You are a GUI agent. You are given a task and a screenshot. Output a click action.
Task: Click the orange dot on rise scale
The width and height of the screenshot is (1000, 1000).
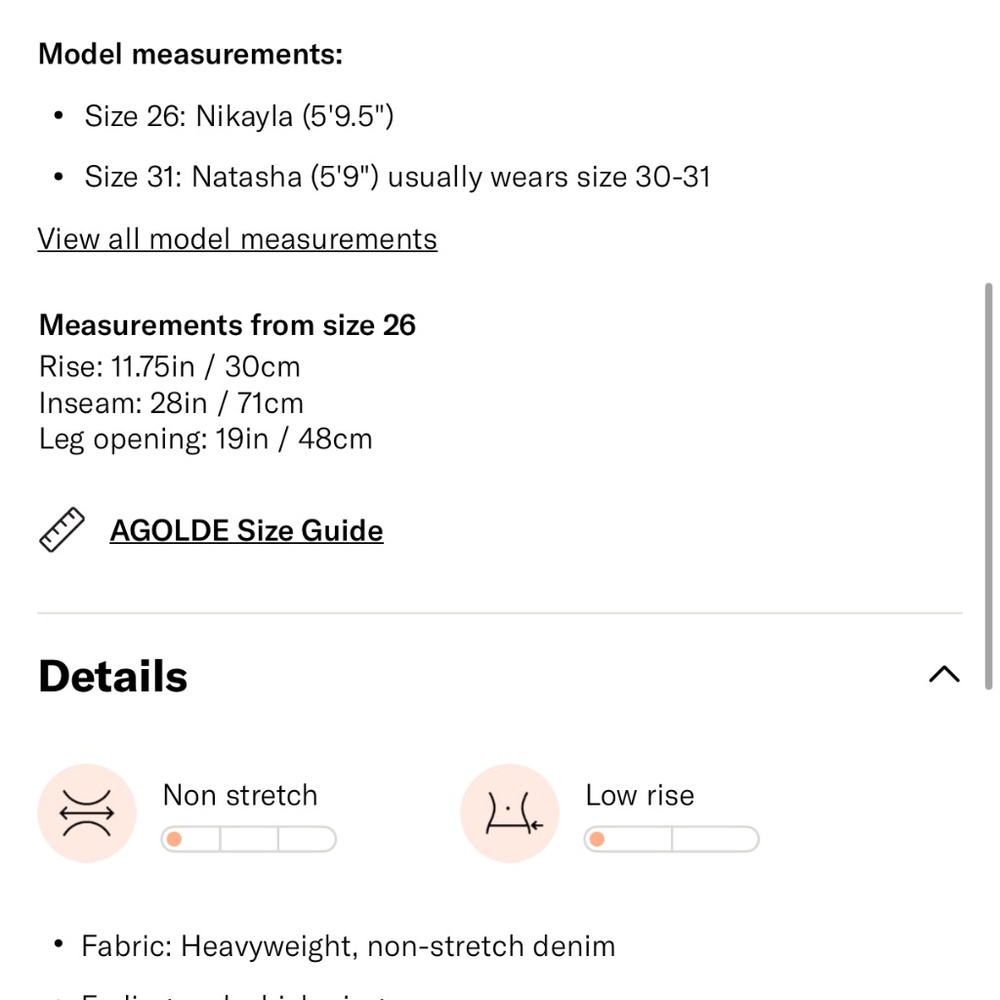pyautogui.click(x=597, y=839)
